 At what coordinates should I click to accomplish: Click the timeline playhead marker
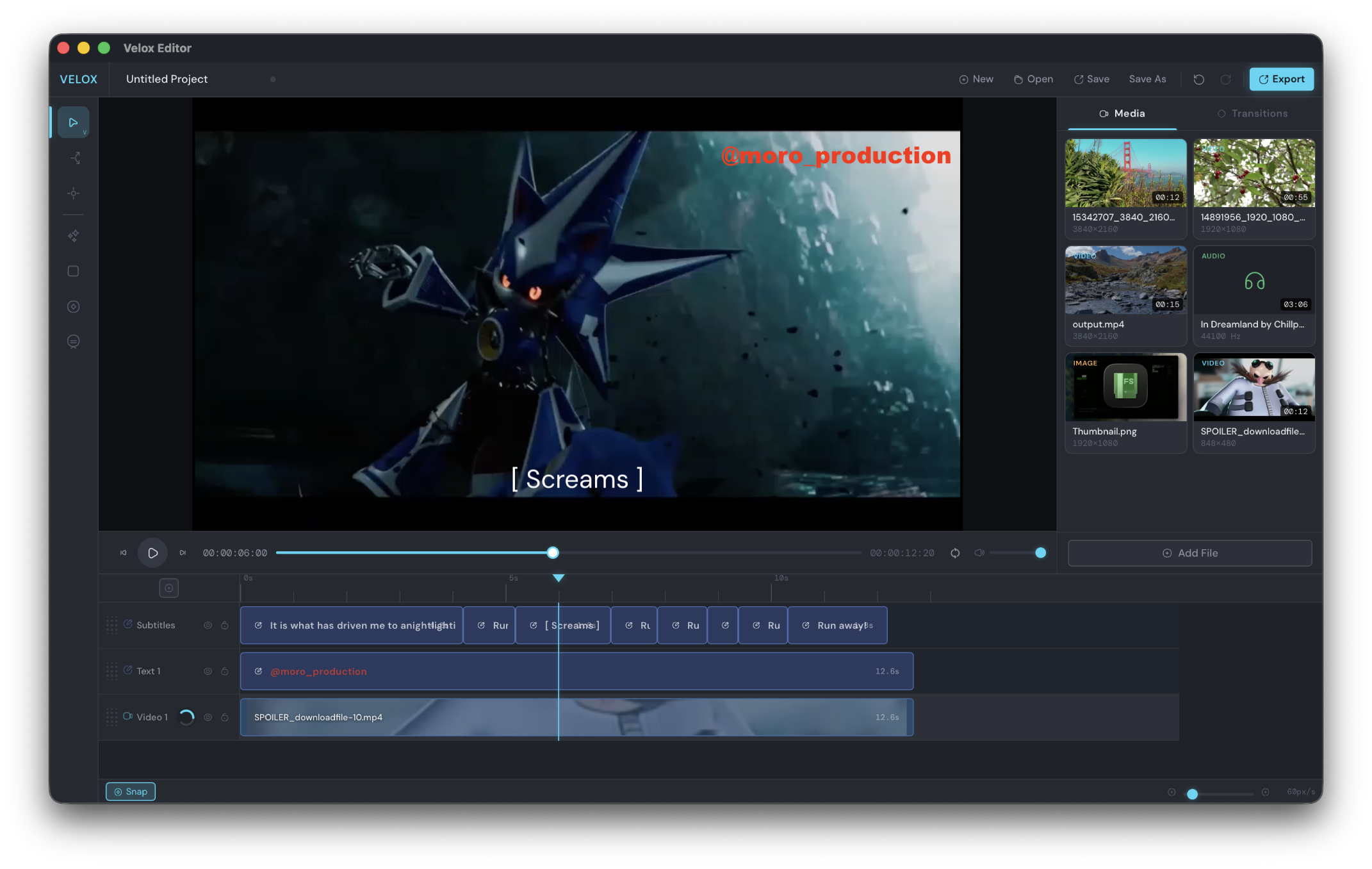(x=559, y=578)
